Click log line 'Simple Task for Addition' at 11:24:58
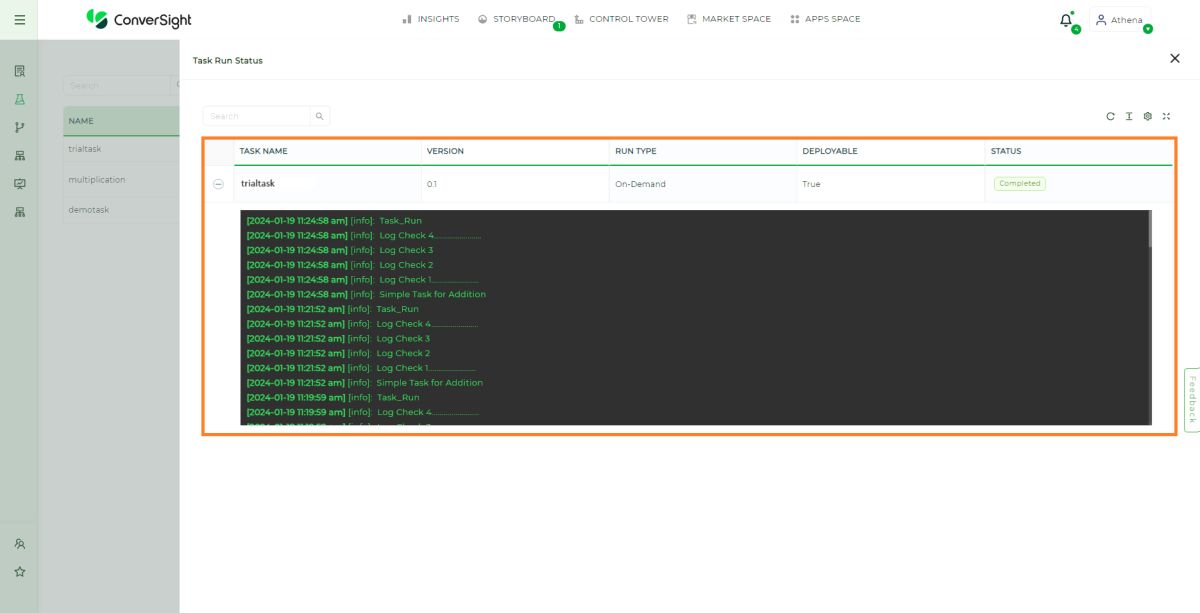Image resolution: width=1200 pixels, height=613 pixels. (366, 294)
